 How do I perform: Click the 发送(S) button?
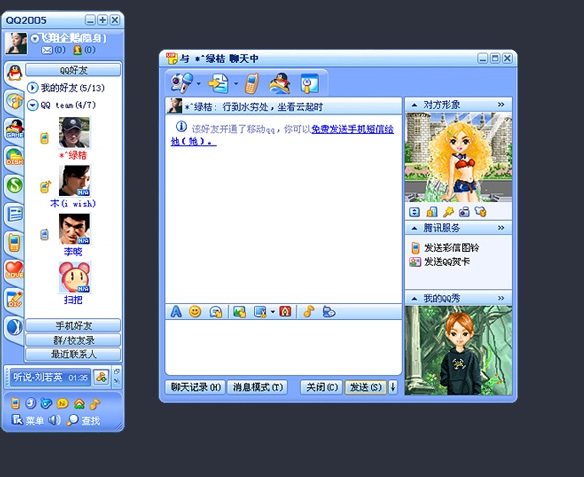pyautogui.click(x=365, y=387)
